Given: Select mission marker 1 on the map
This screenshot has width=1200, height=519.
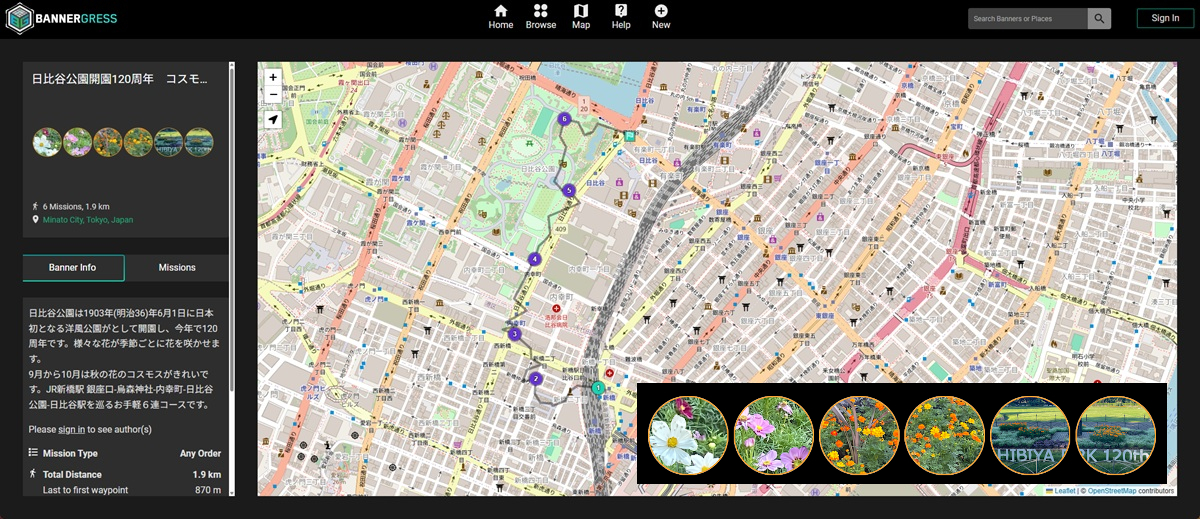Looking at the screenshot, I should click(x=597, y=388).
